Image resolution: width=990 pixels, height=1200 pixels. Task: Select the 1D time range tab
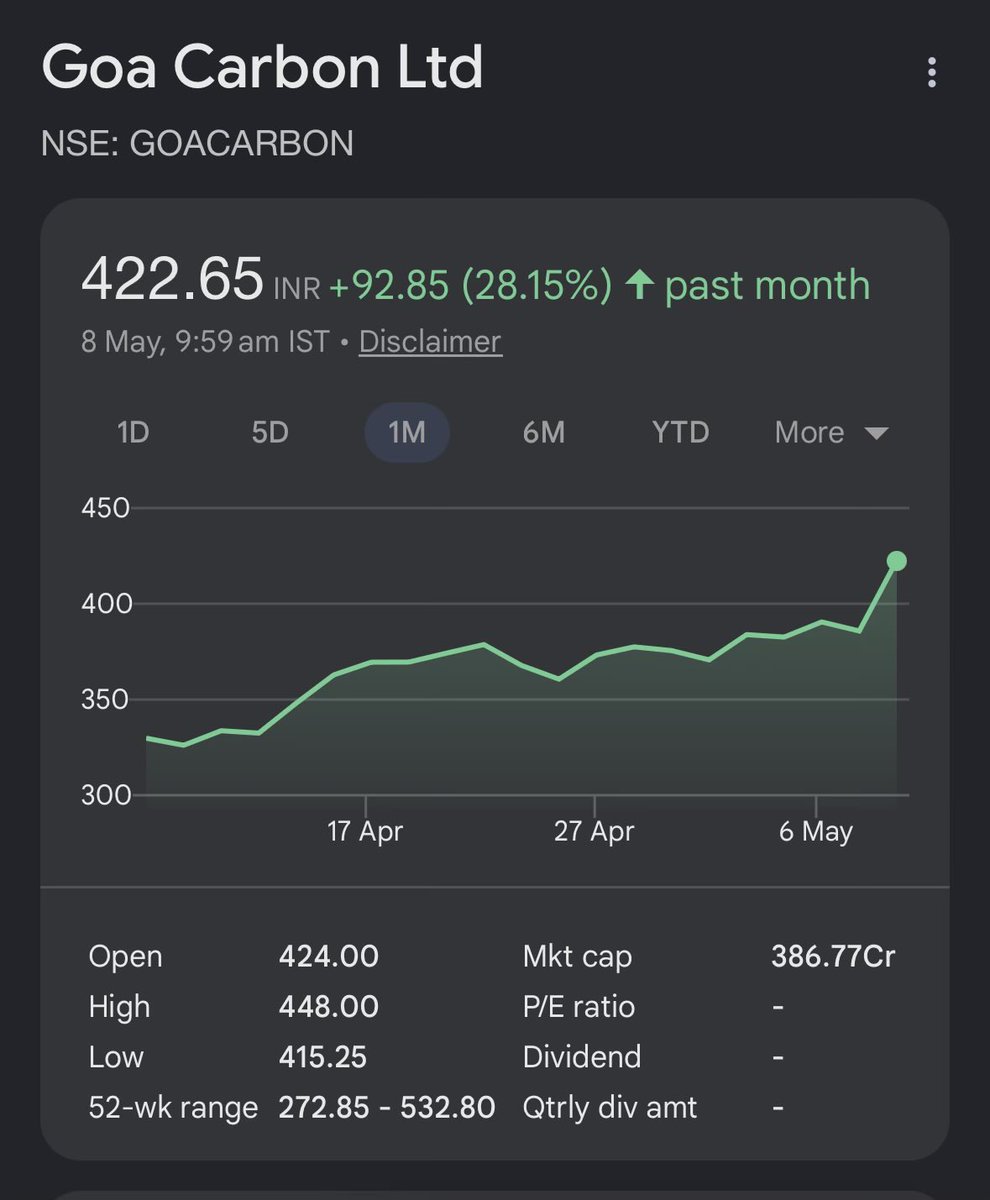133,433
